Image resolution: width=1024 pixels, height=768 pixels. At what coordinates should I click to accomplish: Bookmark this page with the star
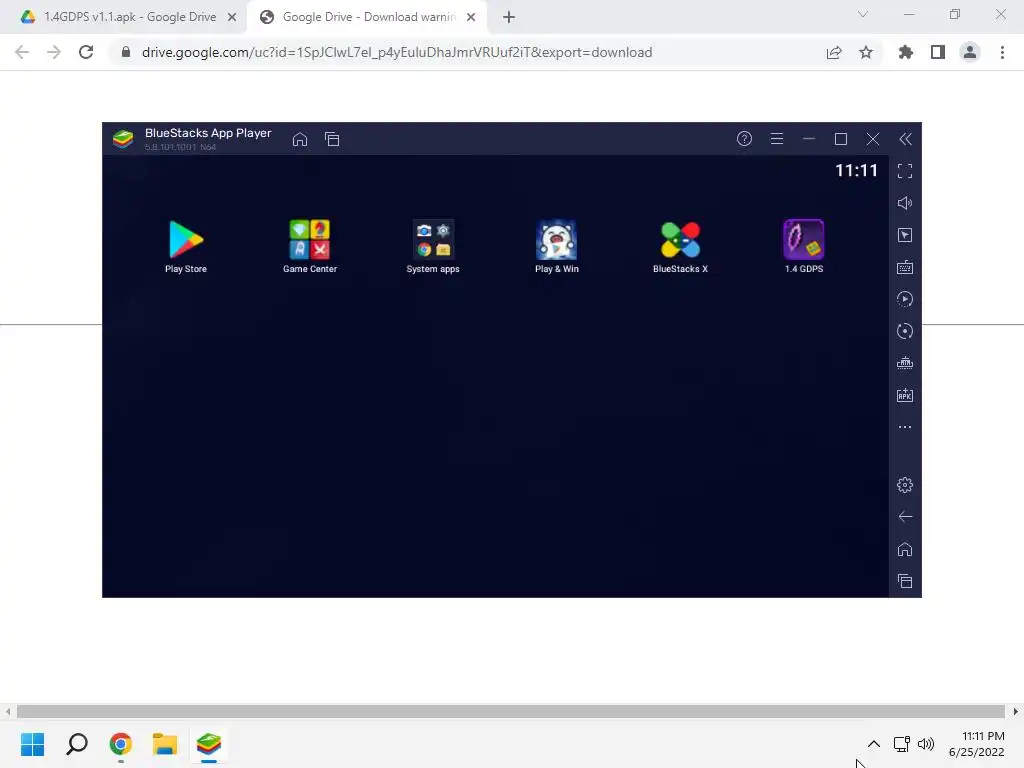[x=866, y=52]
